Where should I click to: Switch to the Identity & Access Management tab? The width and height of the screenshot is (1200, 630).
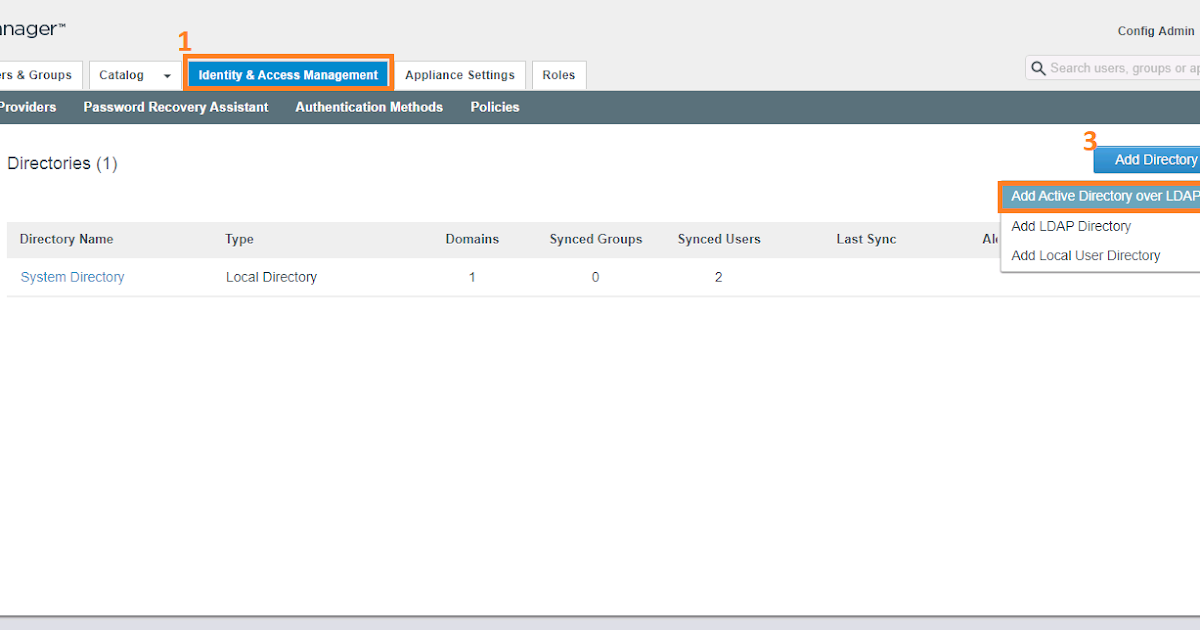288,73
